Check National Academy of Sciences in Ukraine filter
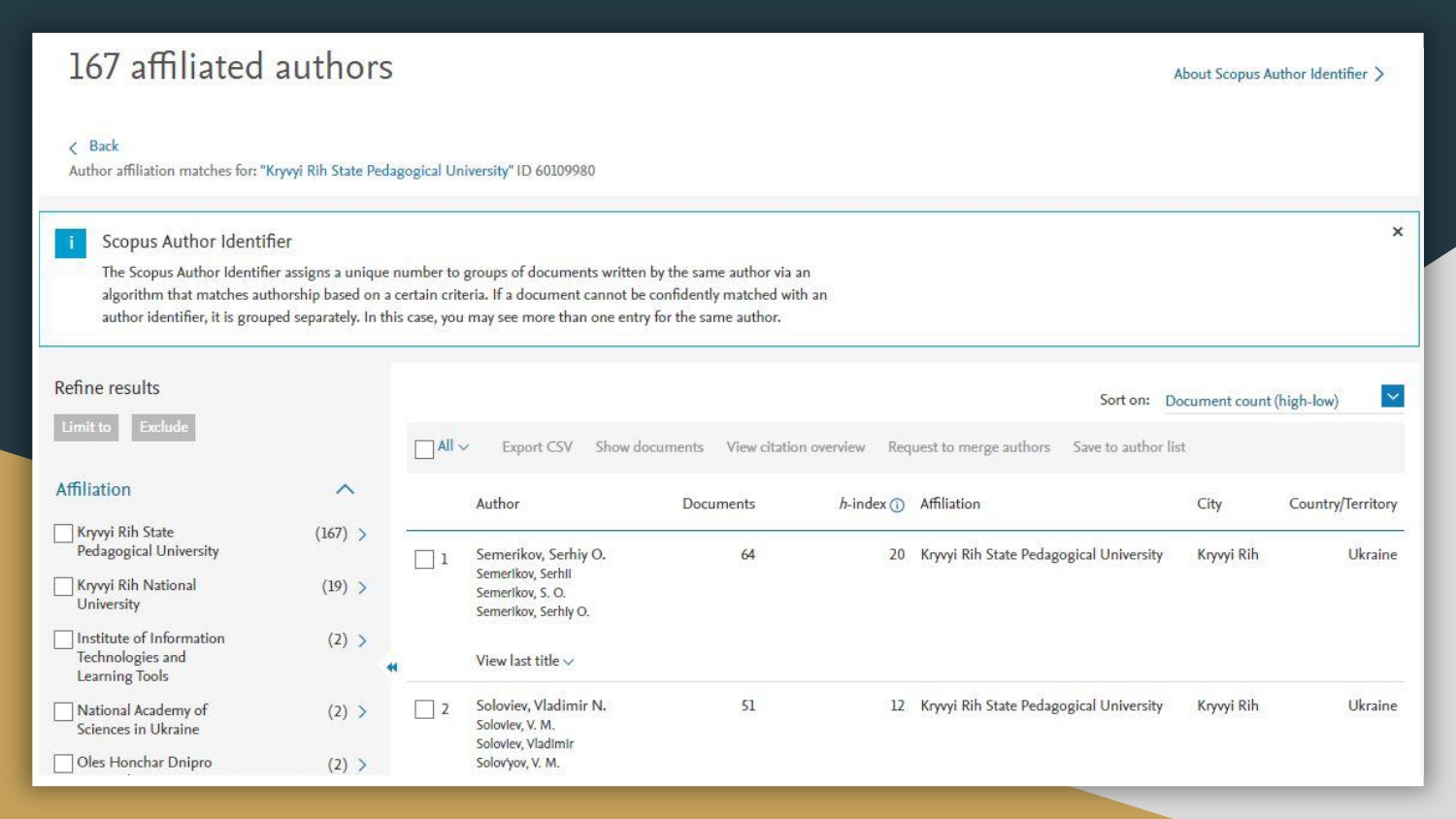 (x=63, y=711)
